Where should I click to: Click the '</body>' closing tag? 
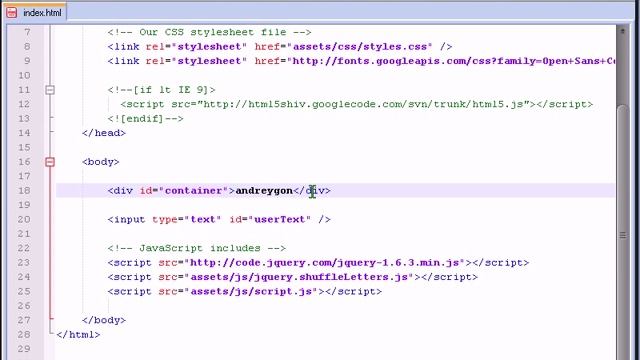pos(104,320)
